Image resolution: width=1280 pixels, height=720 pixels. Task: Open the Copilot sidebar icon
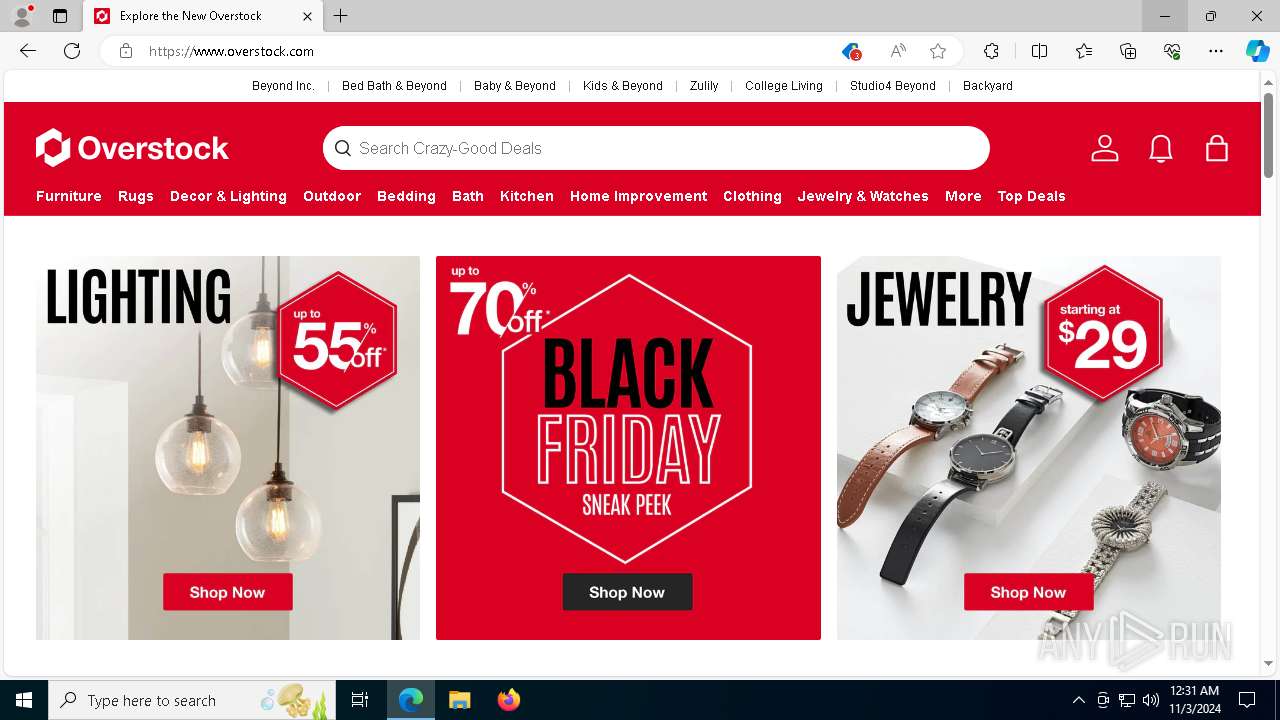(x=1257, y=51)
